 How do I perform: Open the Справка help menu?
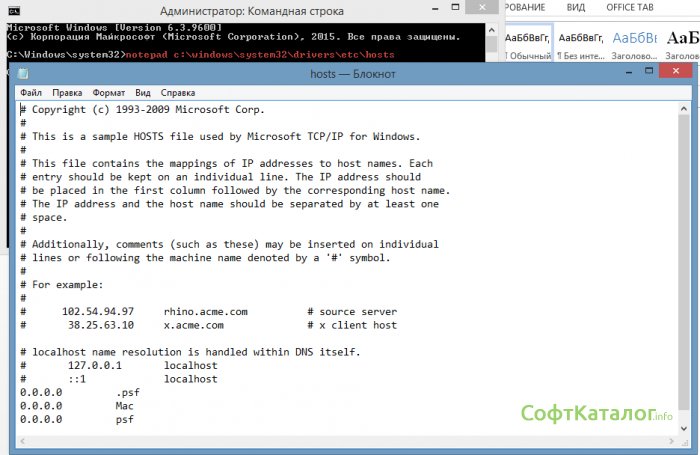[x=178, y=92]
